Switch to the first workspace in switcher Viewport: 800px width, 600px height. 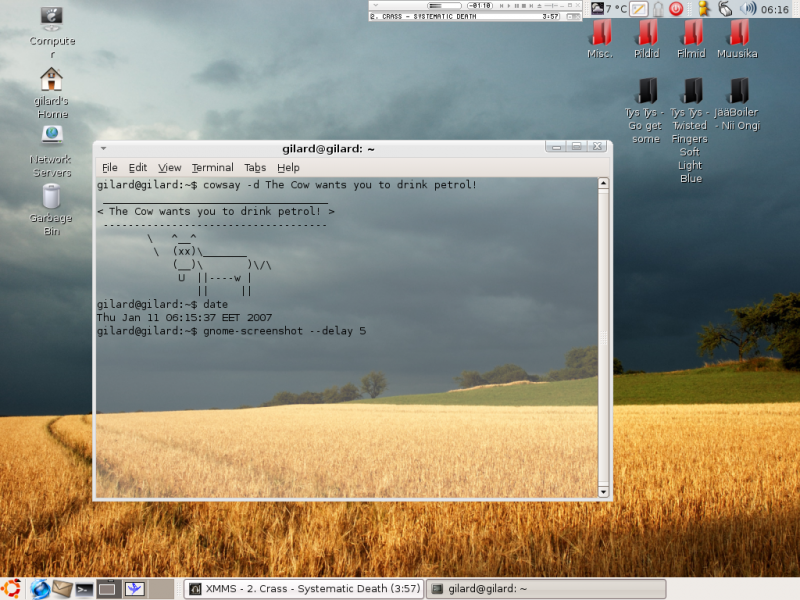pyautogui.click(x=108, y=589)
